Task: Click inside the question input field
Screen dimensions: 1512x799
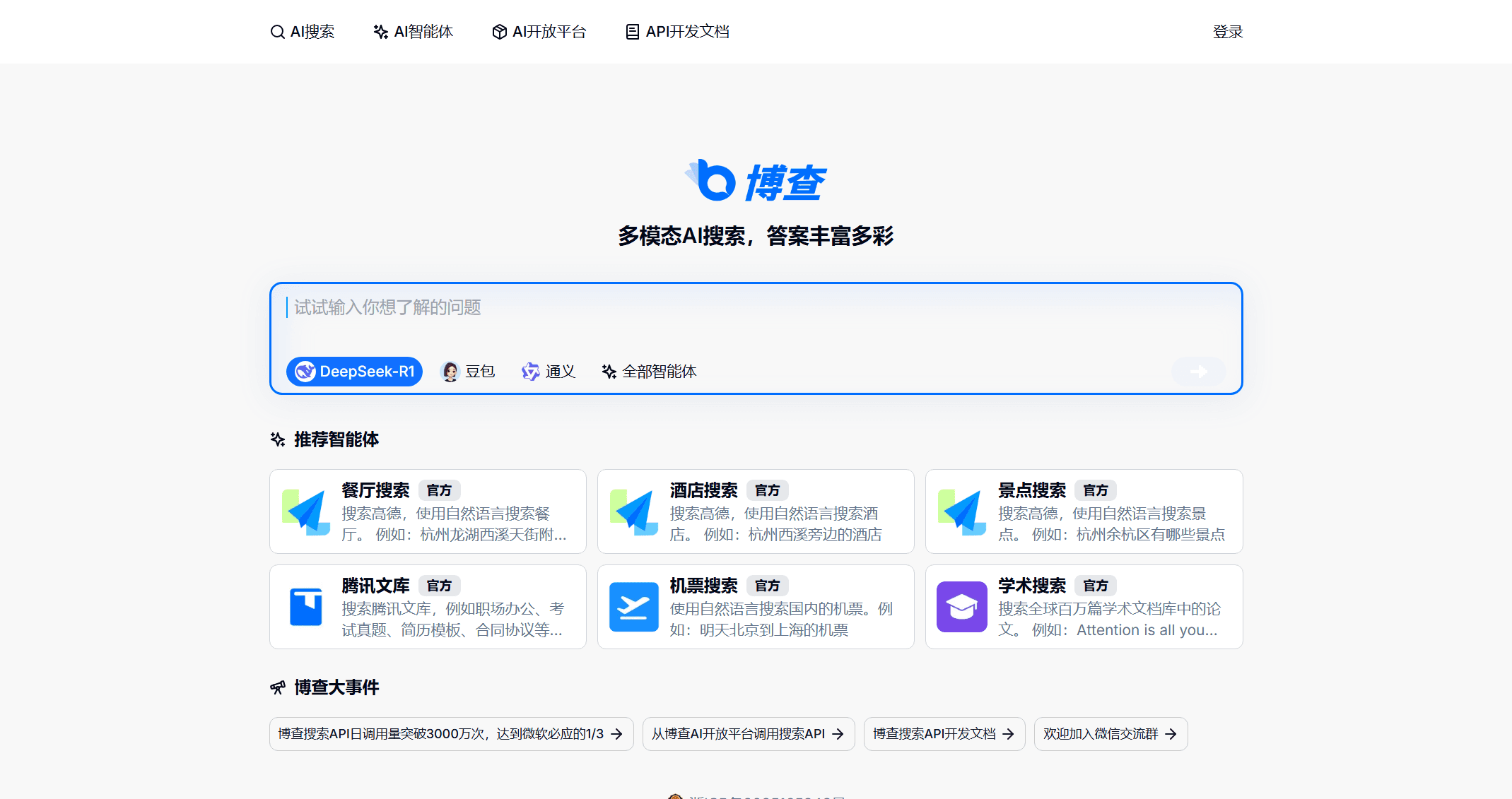Action: (707, 308)
